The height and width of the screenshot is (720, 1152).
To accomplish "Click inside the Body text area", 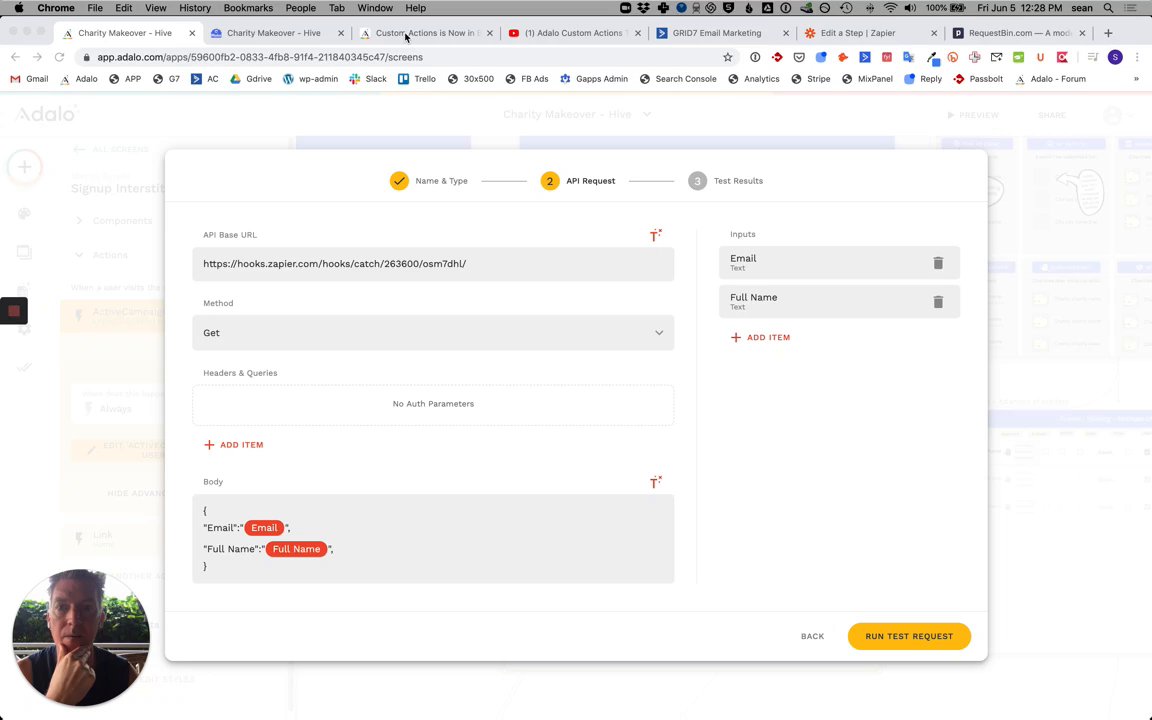I will pos(433,539).
